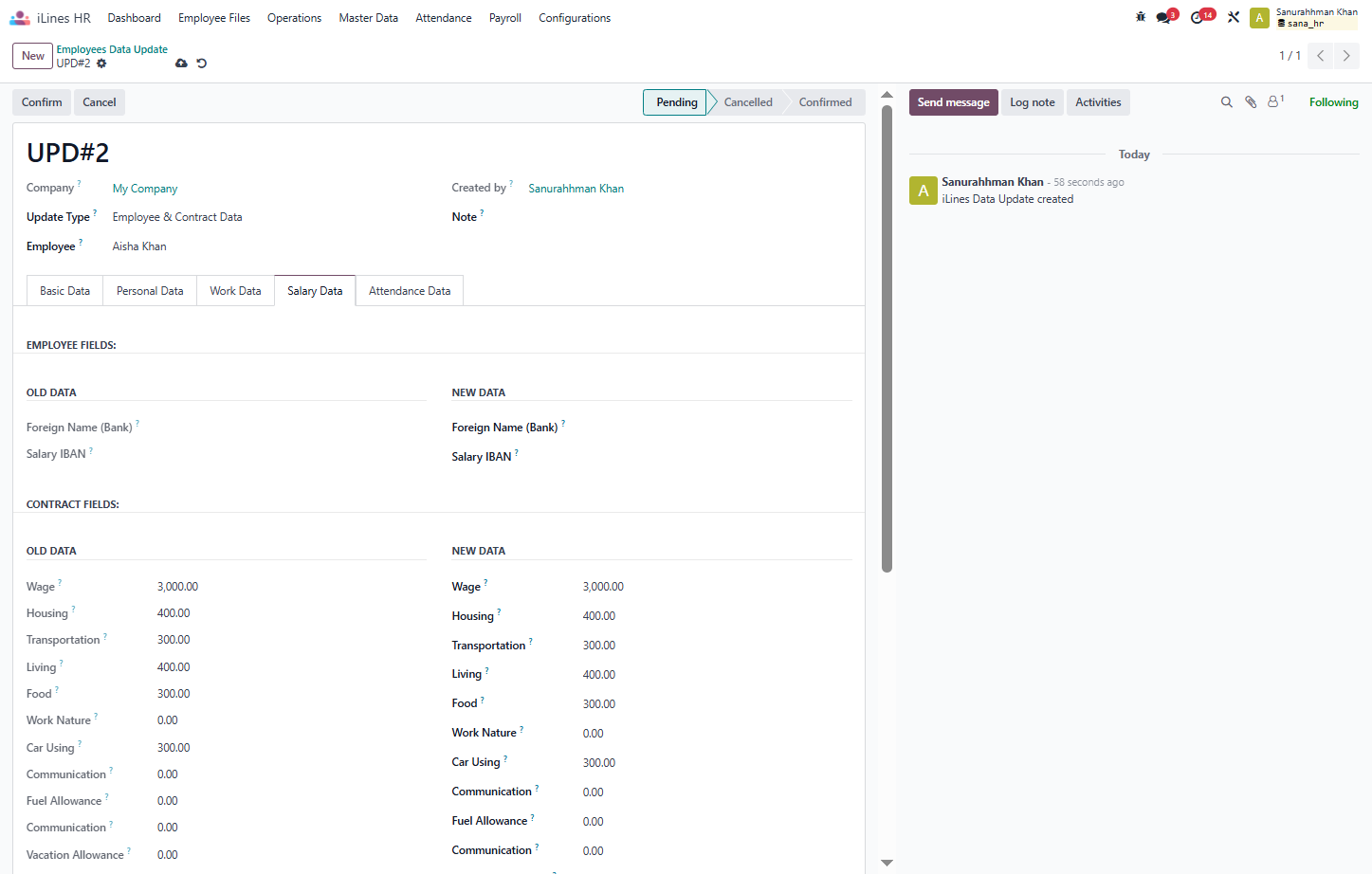Click the Confirm button
This screenshot has width=1372, height=874.
click(42, 102)
